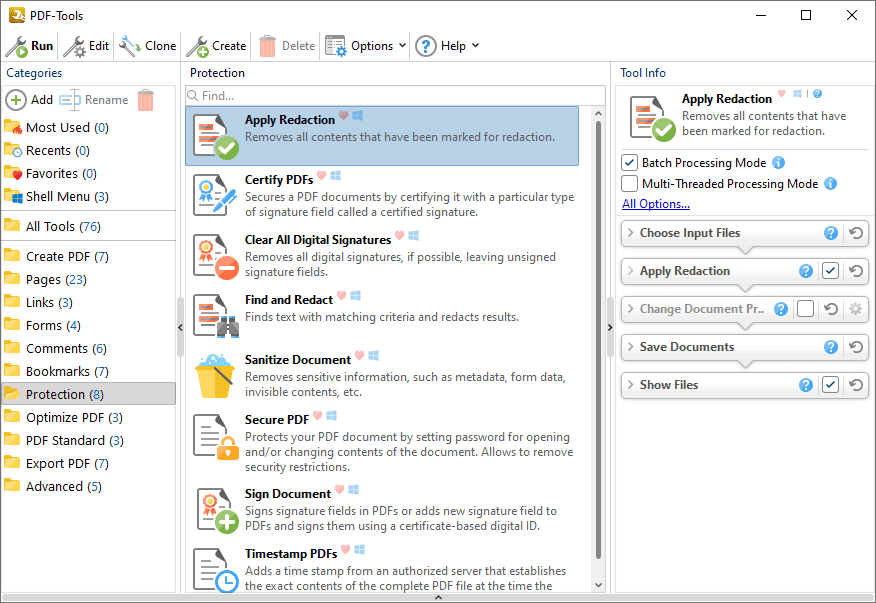
Task: Toggle Apply Redaction step checkbox
Action: (830, 271)
